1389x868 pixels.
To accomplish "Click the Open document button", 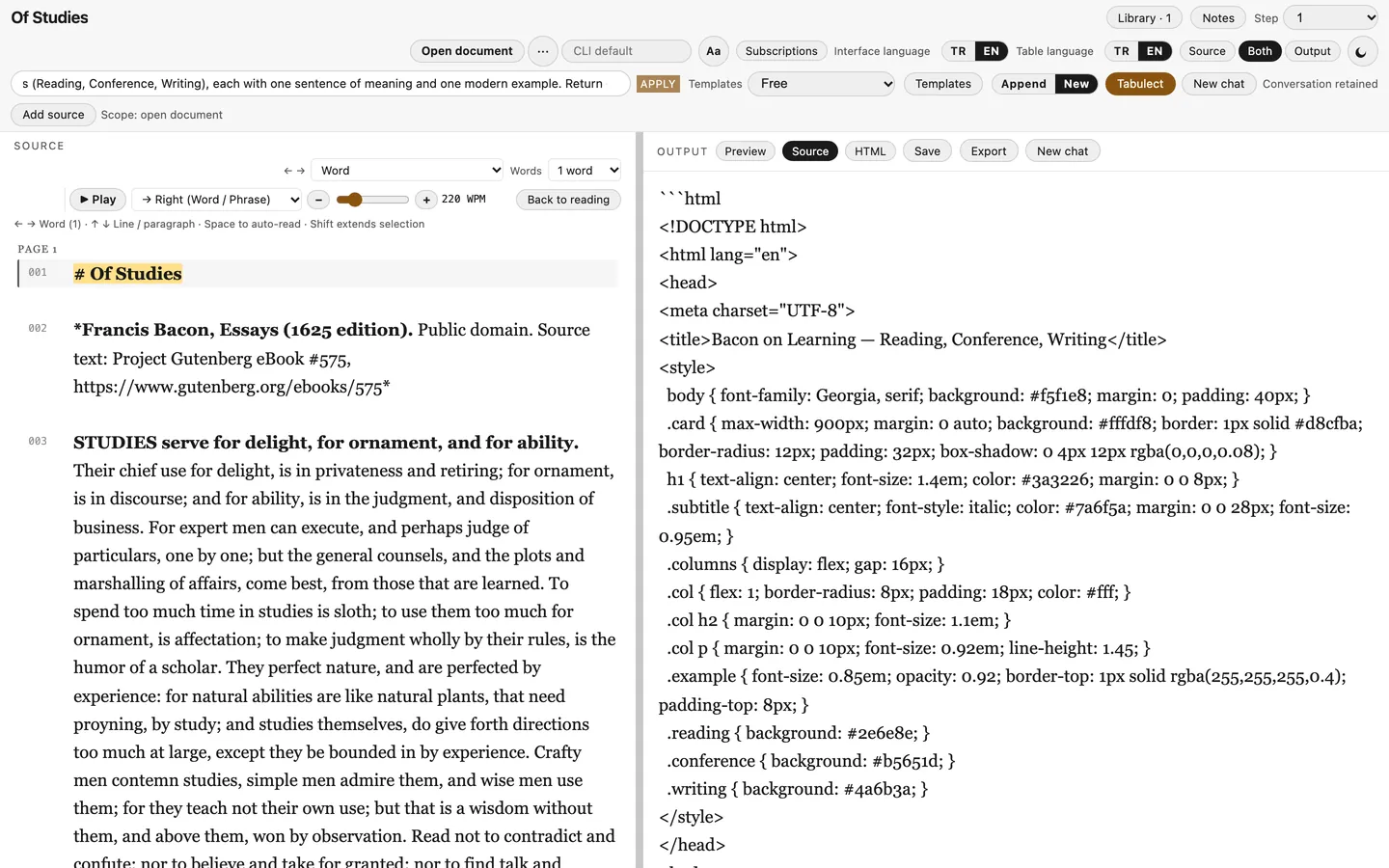I will [x=467, y=51].
